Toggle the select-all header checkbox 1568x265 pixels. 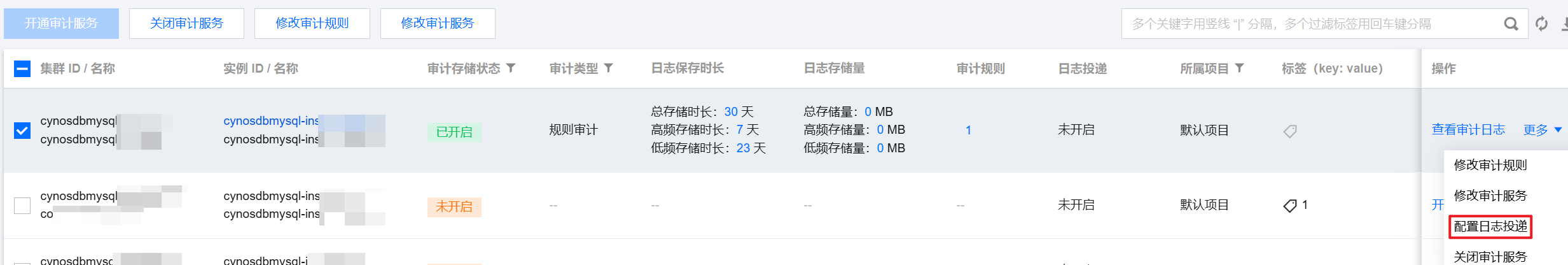[x=22, y=69]
